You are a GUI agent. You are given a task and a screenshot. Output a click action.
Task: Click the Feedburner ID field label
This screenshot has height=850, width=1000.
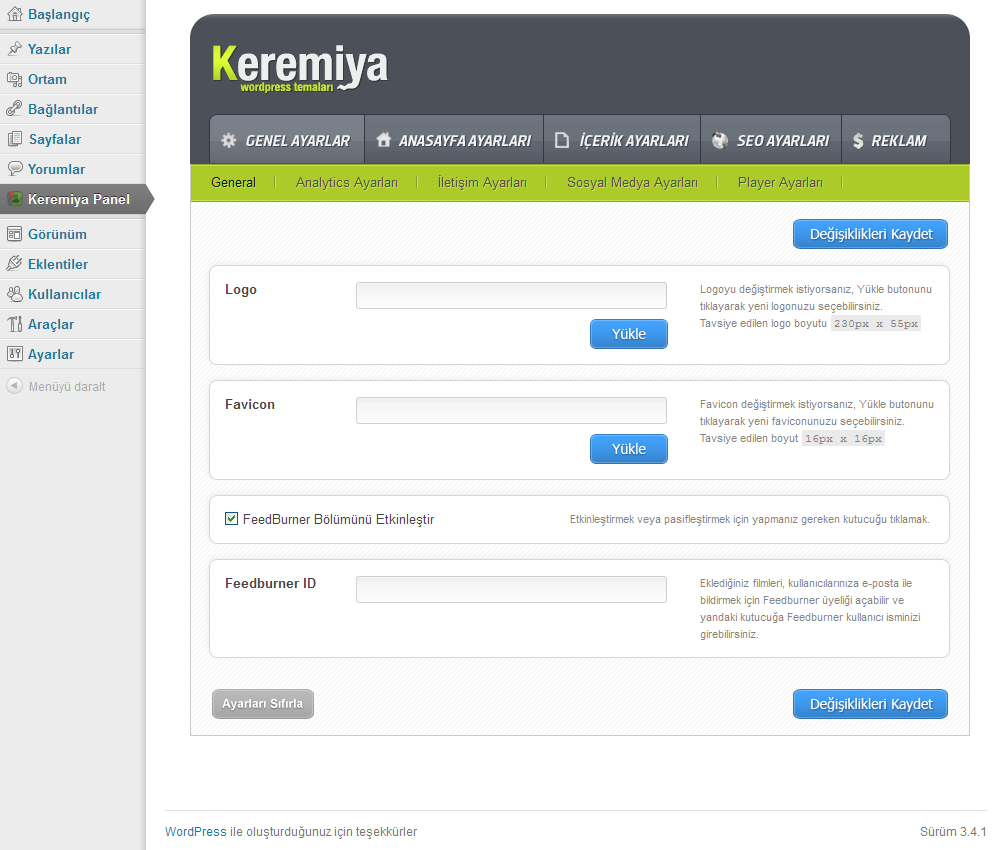pyautogui.click(x=270, y=583)
